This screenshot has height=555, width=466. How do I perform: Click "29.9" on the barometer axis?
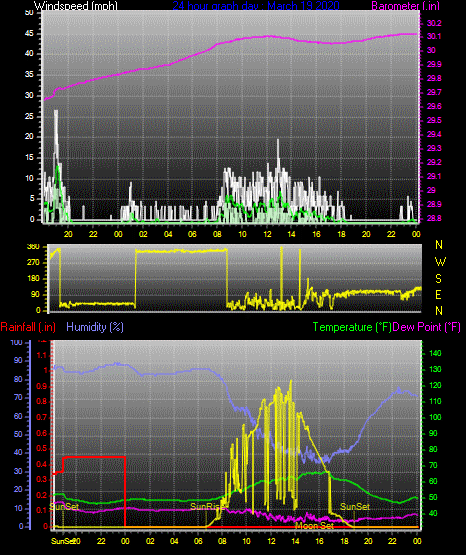click(x=434, y=64)
